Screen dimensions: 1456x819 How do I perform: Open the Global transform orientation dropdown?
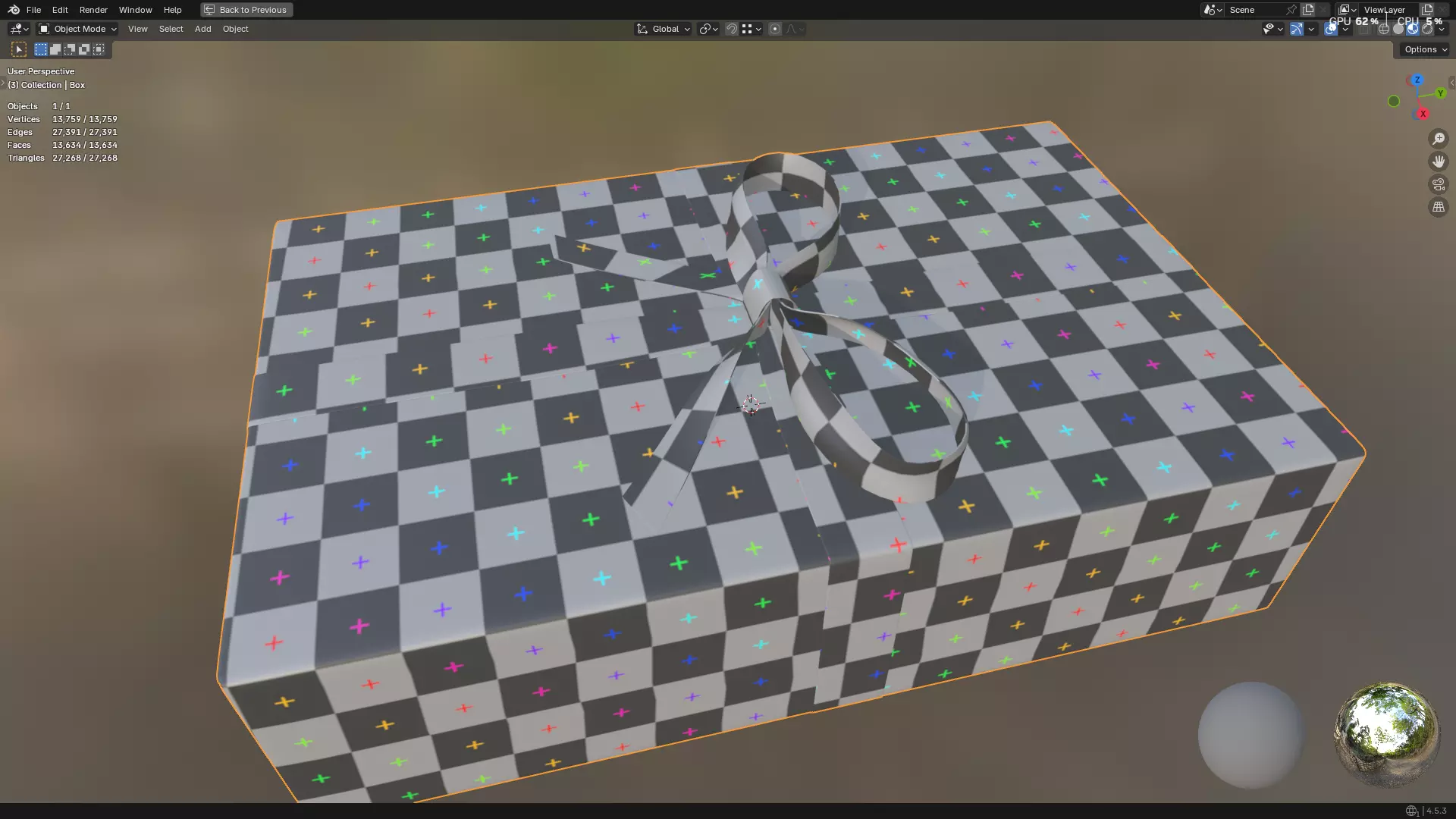663,29
